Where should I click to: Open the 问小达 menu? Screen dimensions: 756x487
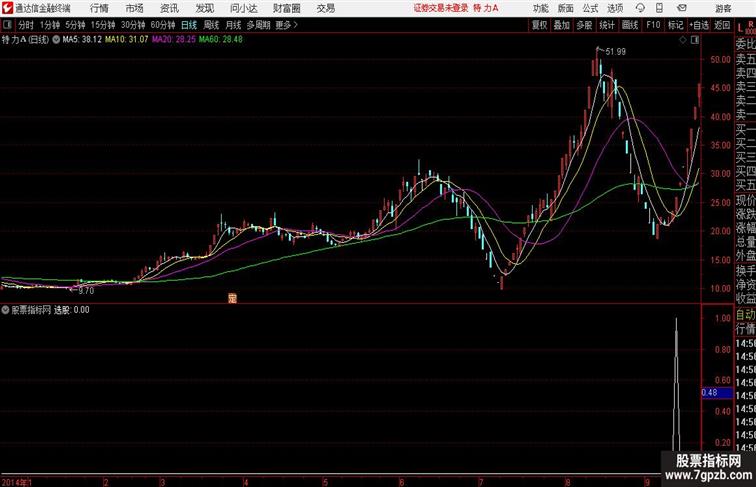243,8
